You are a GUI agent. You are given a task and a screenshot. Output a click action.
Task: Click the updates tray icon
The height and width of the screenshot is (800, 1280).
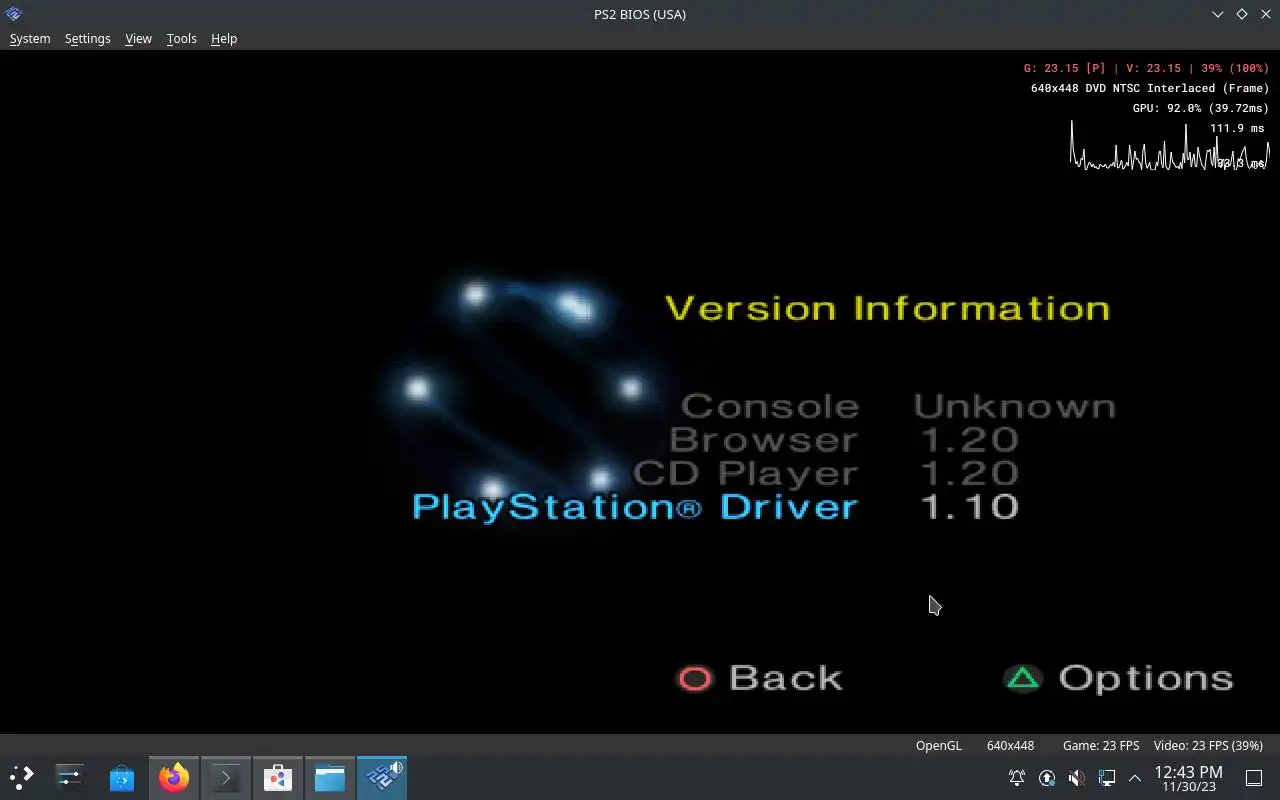(x=1047, y=778)
